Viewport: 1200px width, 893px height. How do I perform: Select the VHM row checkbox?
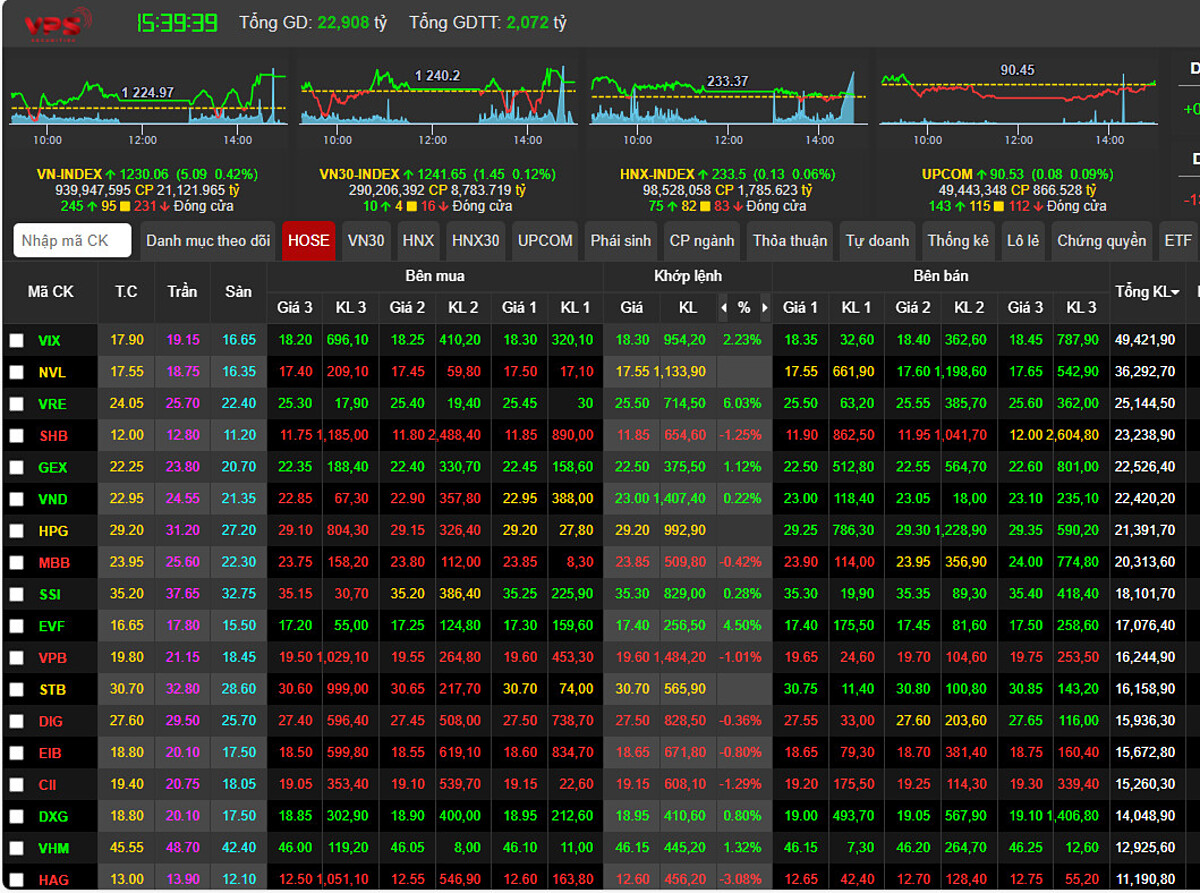point(17,848)
